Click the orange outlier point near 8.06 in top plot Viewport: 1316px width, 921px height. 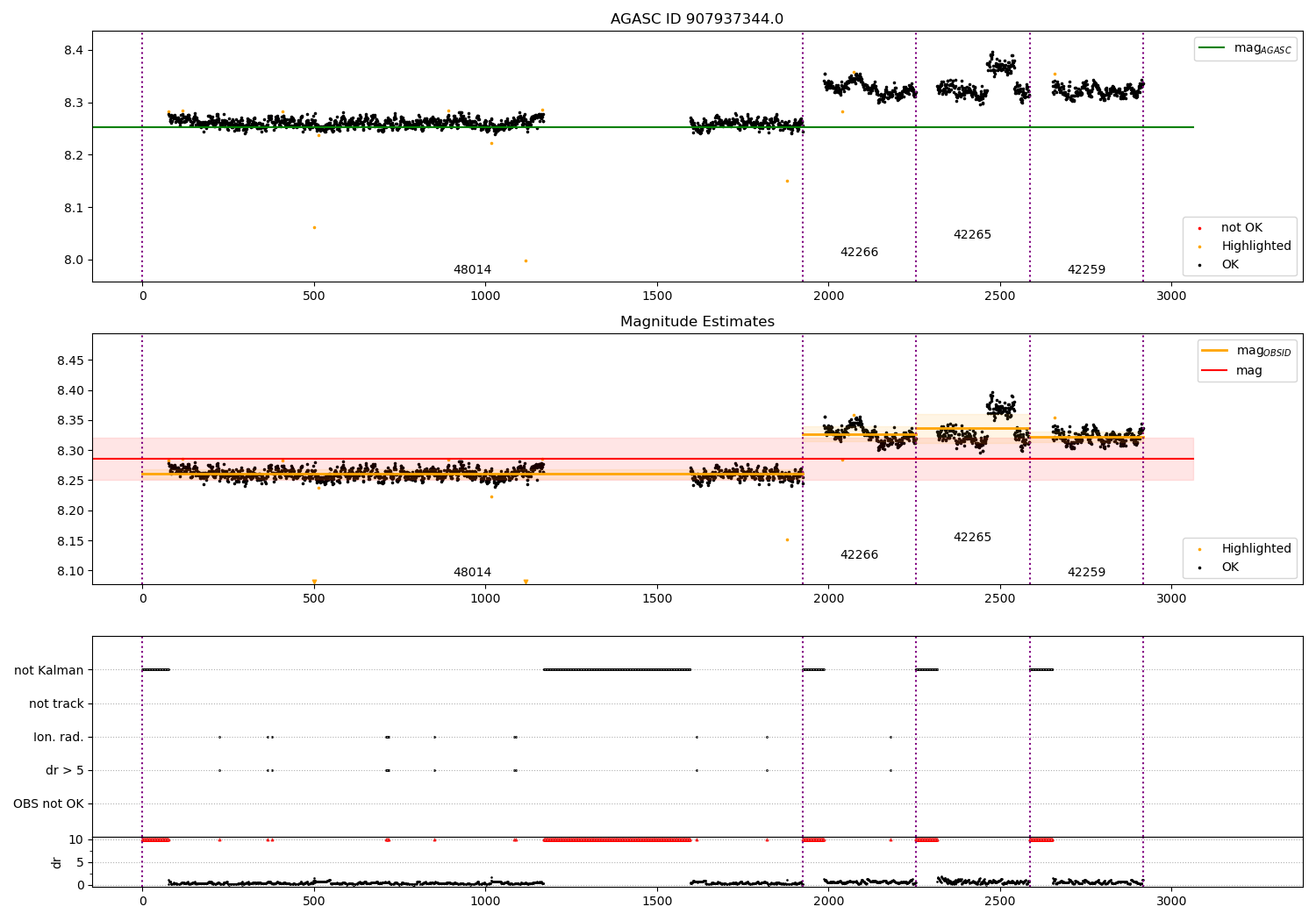click(314, 228)
